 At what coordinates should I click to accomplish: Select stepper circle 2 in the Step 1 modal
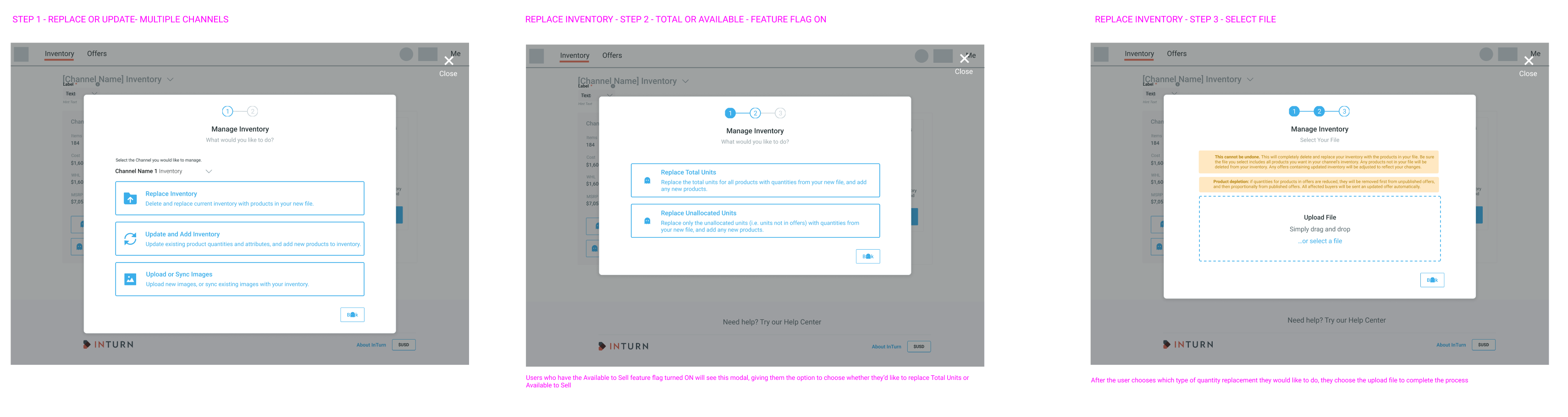[x=253, y=111]
